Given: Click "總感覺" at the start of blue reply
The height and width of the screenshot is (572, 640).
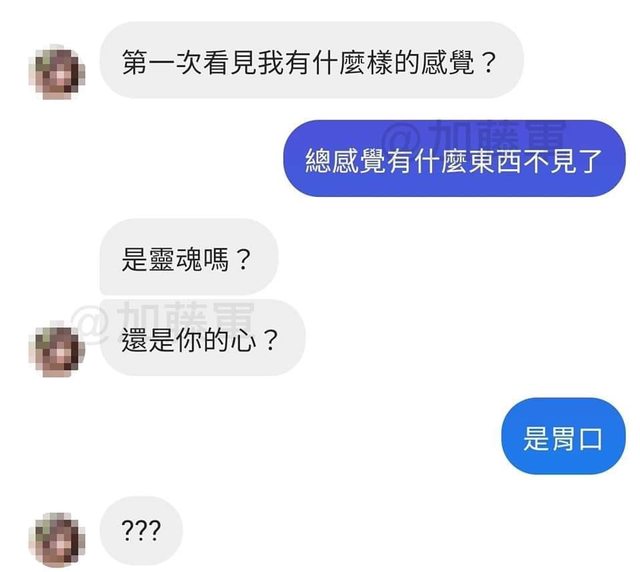Looking at the screenshot, I should pyautogui.click(x=346, y=161).
